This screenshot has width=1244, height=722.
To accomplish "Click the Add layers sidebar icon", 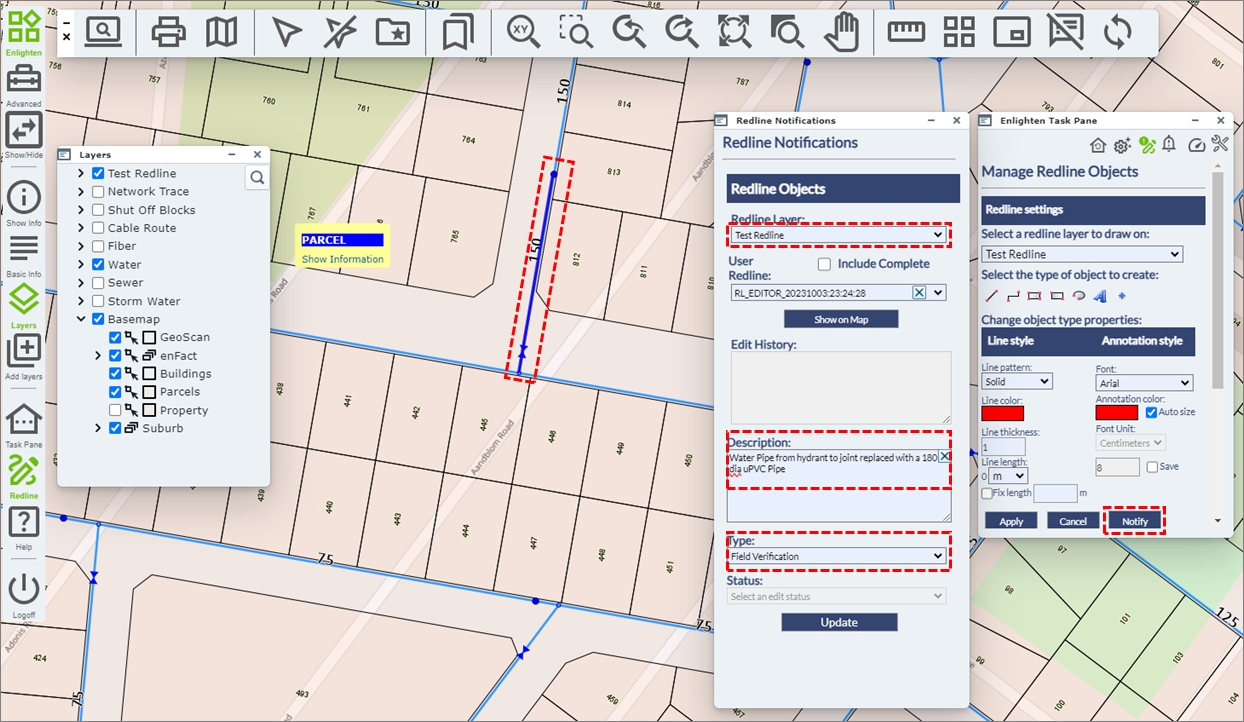I will 24,352.
